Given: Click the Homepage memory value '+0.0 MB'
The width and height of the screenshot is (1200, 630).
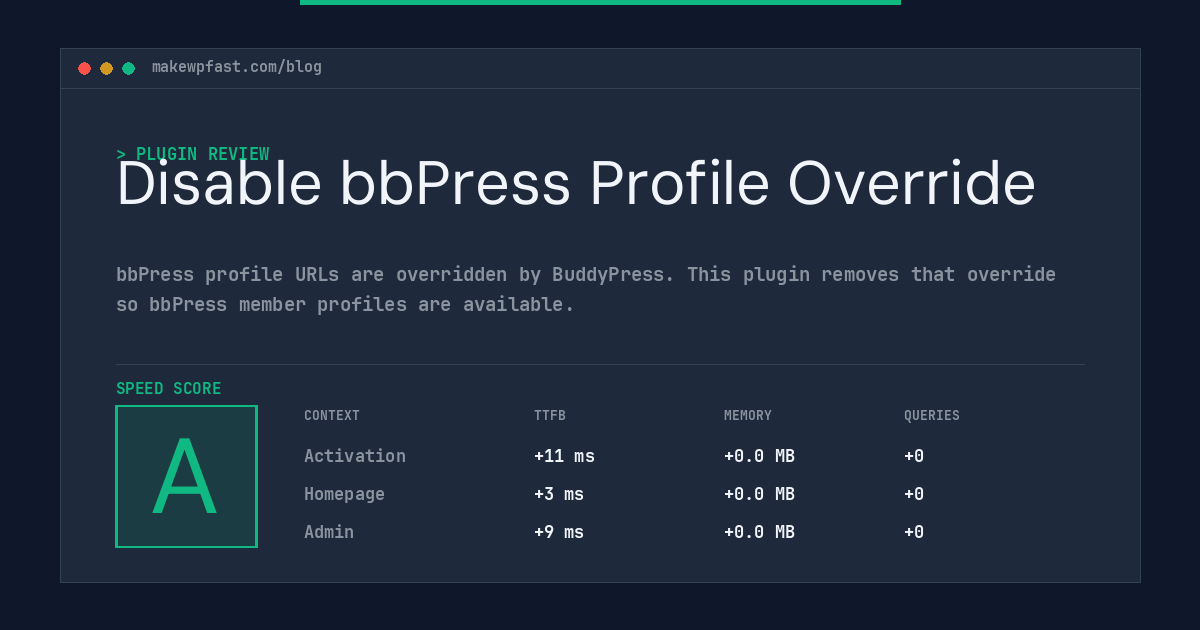Looking at the screenshot, I should (759, 494).
